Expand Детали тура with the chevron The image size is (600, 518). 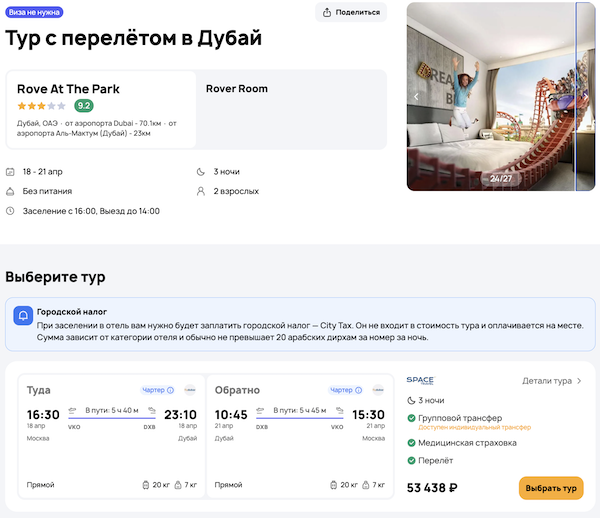(579, 381)
